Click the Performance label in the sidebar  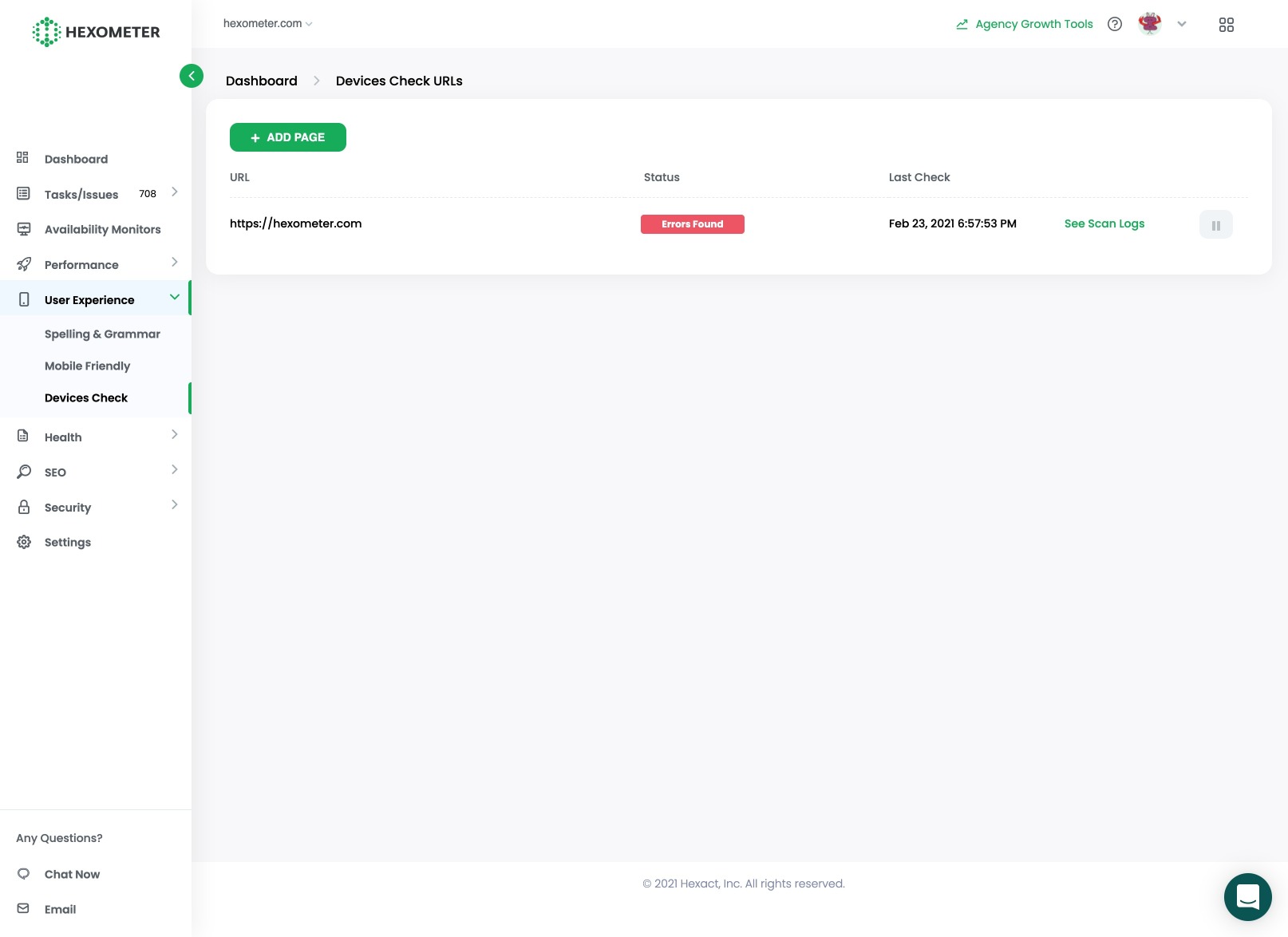[81, 264]
